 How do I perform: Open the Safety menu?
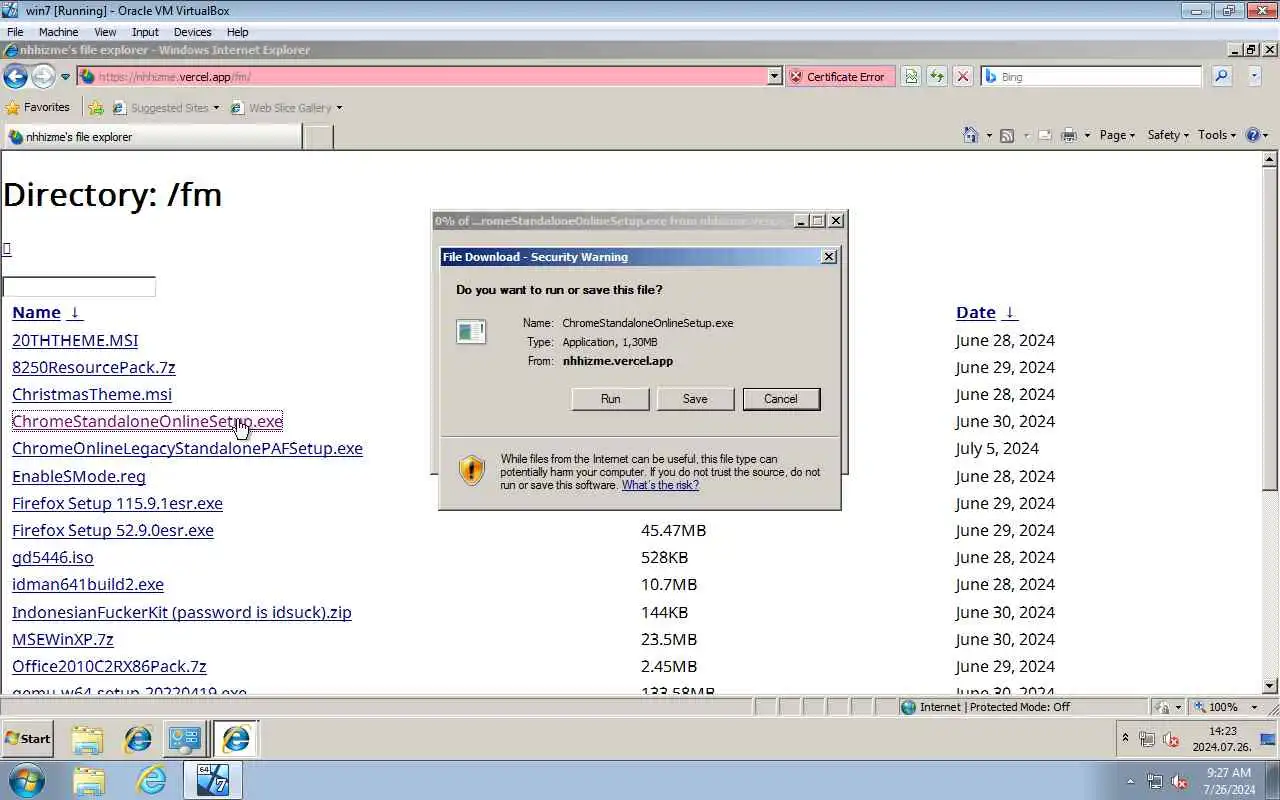[1168, 135]
